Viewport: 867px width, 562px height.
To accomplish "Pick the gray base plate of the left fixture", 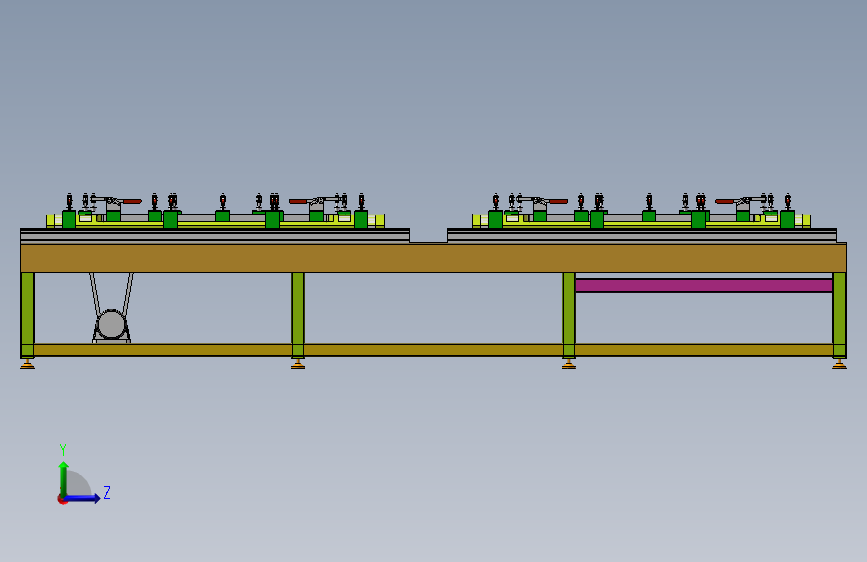I will tap(215, 236).
